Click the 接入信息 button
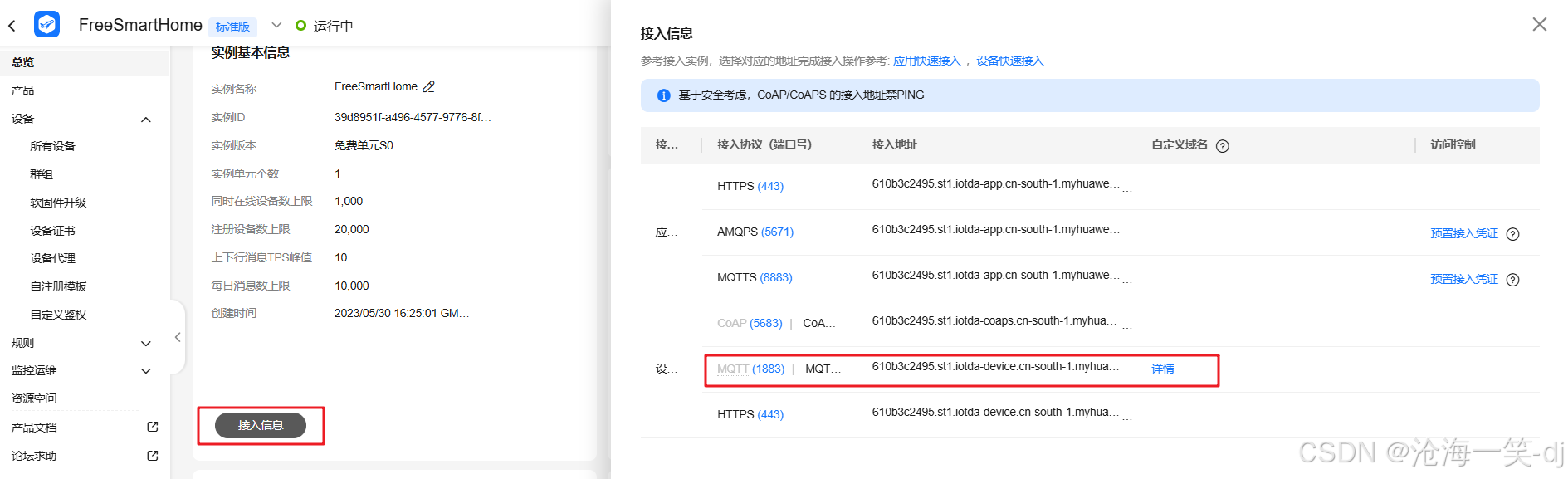 point(261,425)
